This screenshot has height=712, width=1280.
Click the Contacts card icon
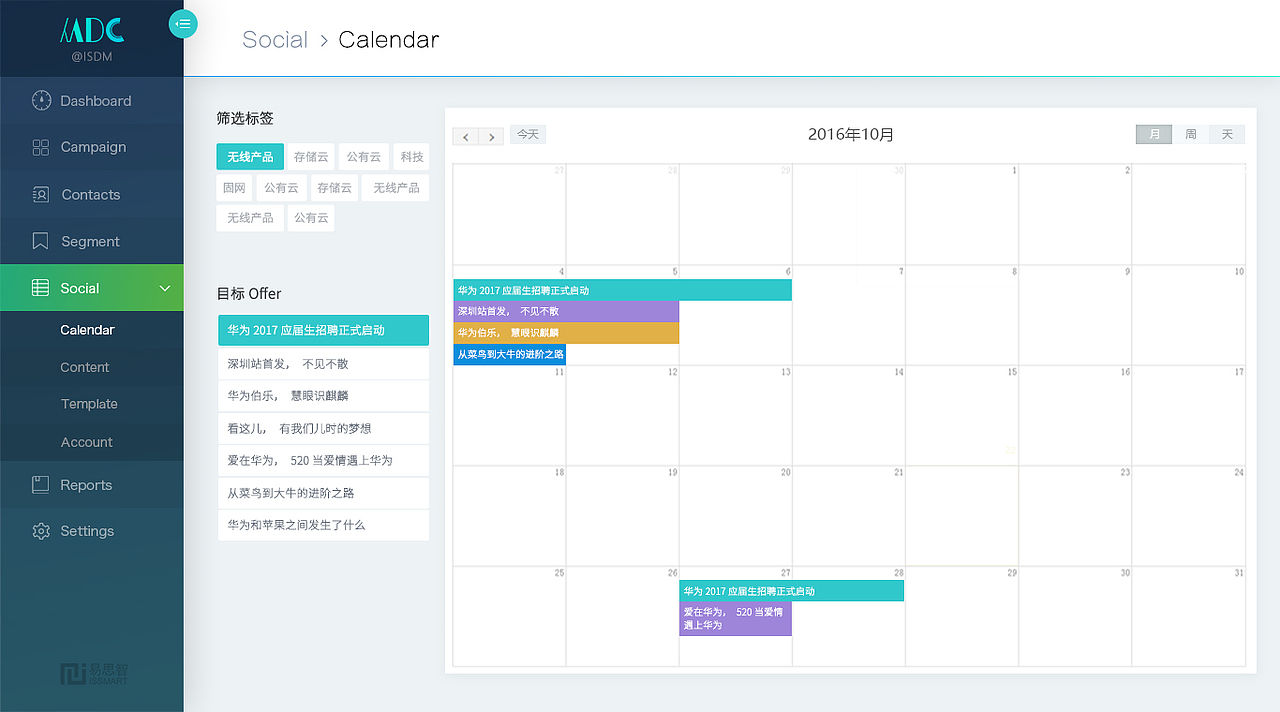[x=41, y=194]
